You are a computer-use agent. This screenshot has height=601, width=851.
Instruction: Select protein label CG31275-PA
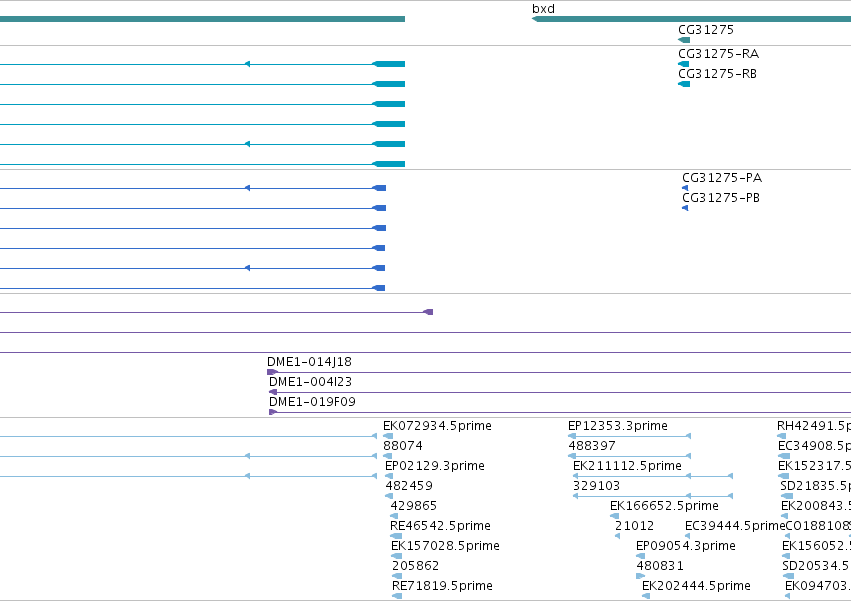tap(722, 178)
